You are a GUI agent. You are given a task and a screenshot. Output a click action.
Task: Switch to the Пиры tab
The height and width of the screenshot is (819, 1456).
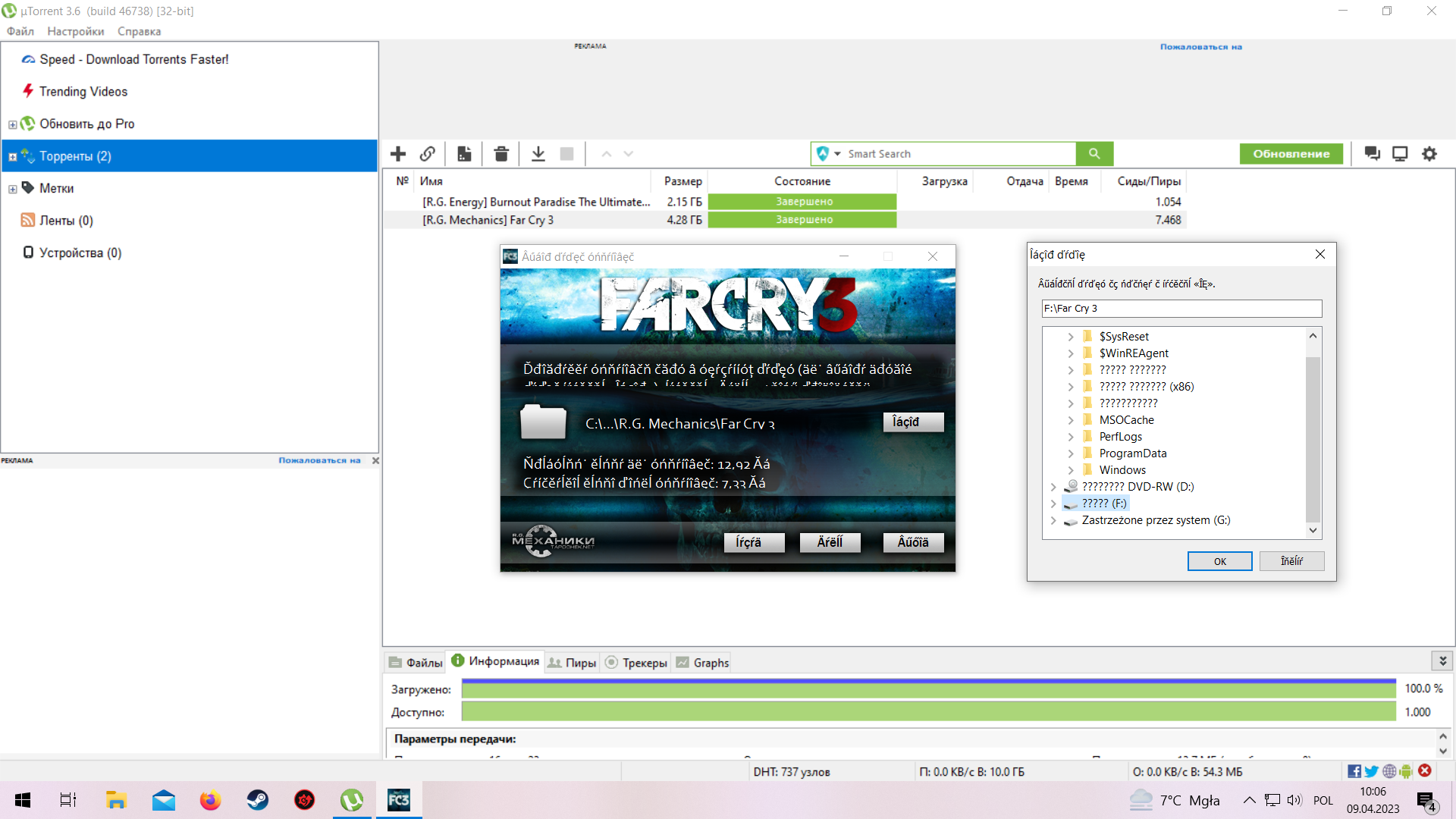(573, 663)
